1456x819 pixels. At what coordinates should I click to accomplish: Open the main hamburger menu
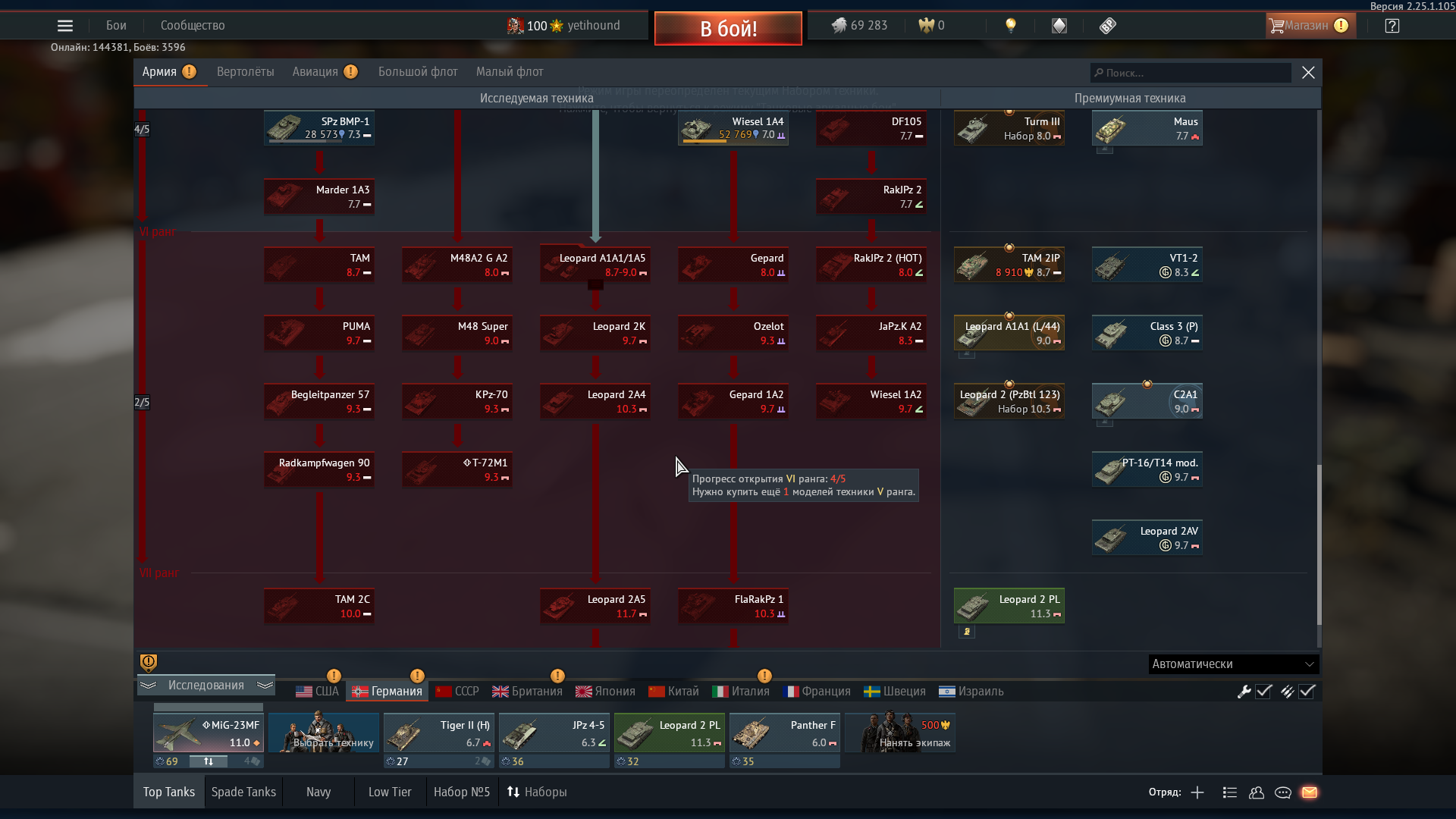pos(65,26)
